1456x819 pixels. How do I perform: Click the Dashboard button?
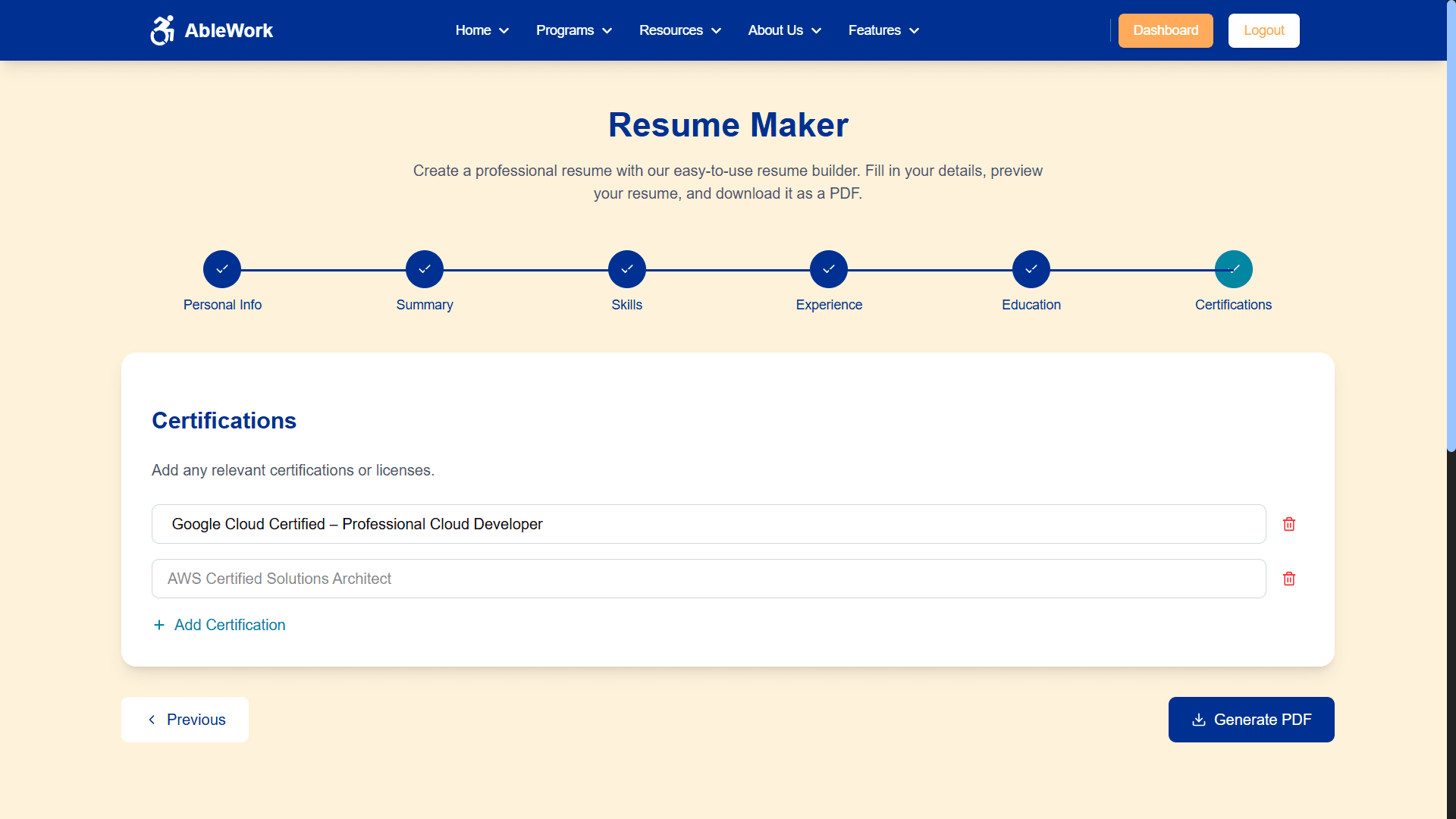(x=1166, y=30)
